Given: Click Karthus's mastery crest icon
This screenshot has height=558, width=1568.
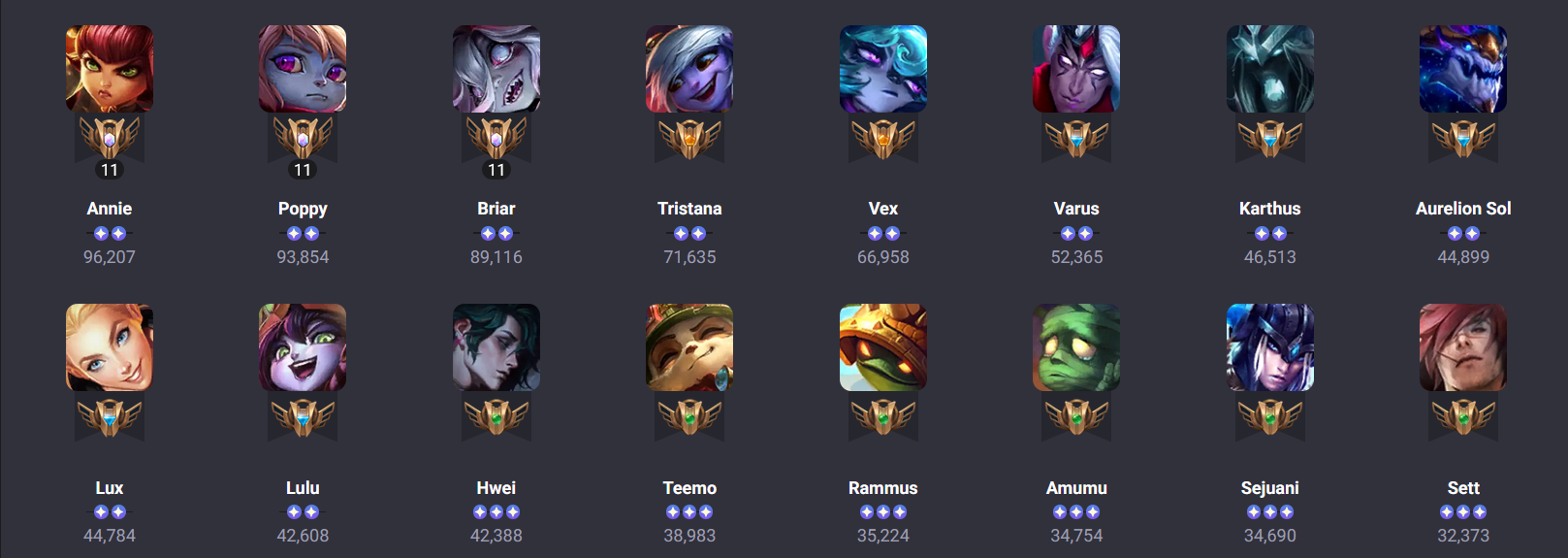Looking at the screenshot, I should click(1269, 139).
